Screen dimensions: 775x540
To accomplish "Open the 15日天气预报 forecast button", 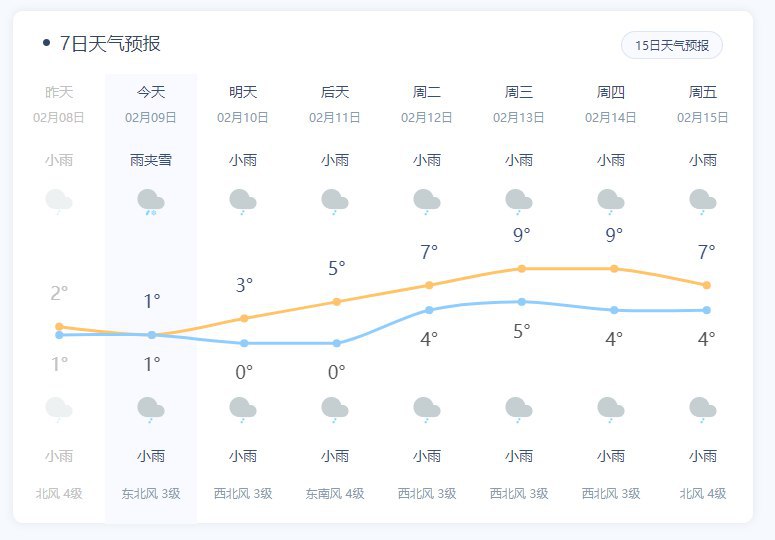I will [672, 45].
